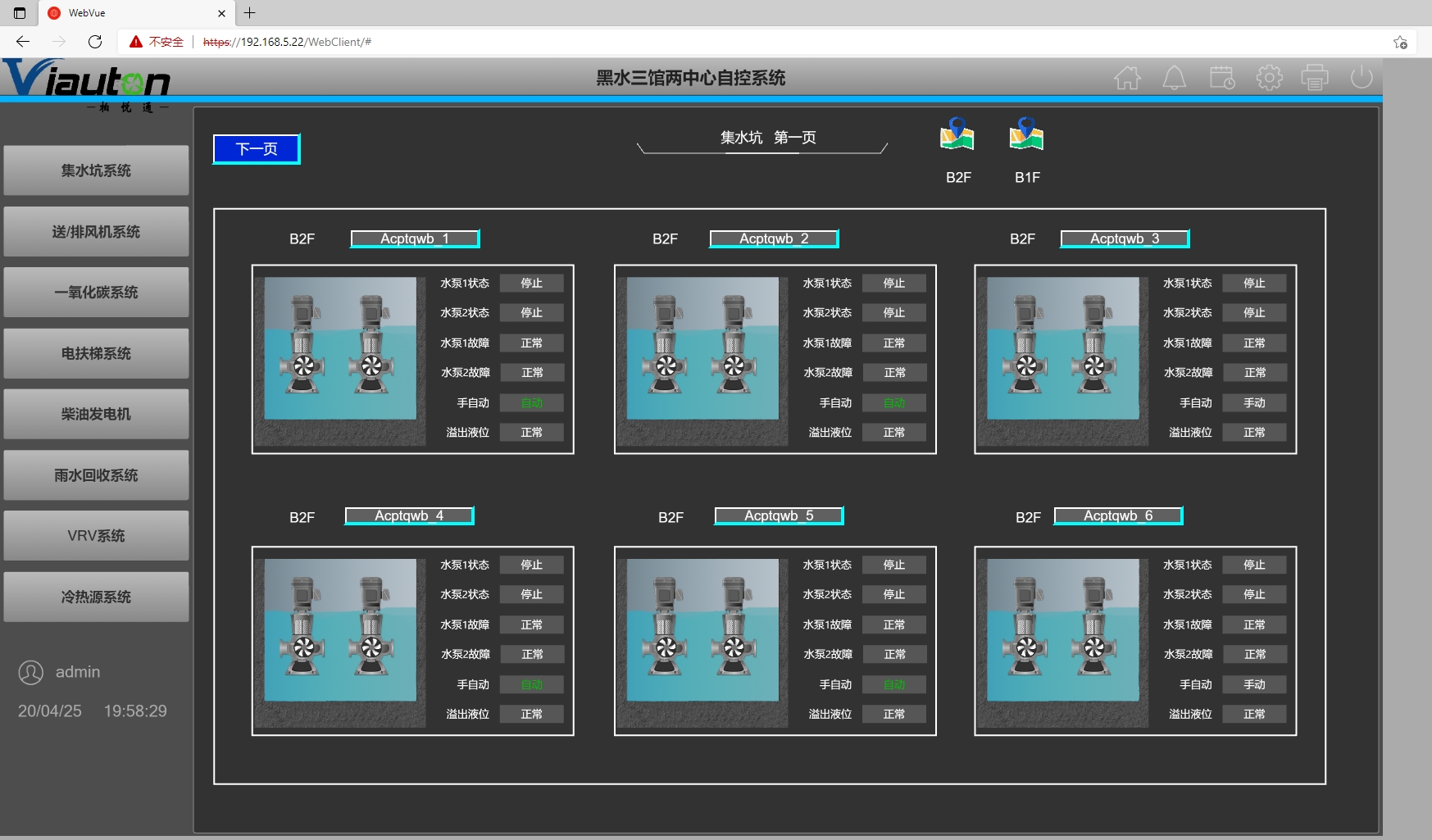Toggle Acptqwb_1 手自动 mode indicator
1432x840 pixels.
click(531, 403)
